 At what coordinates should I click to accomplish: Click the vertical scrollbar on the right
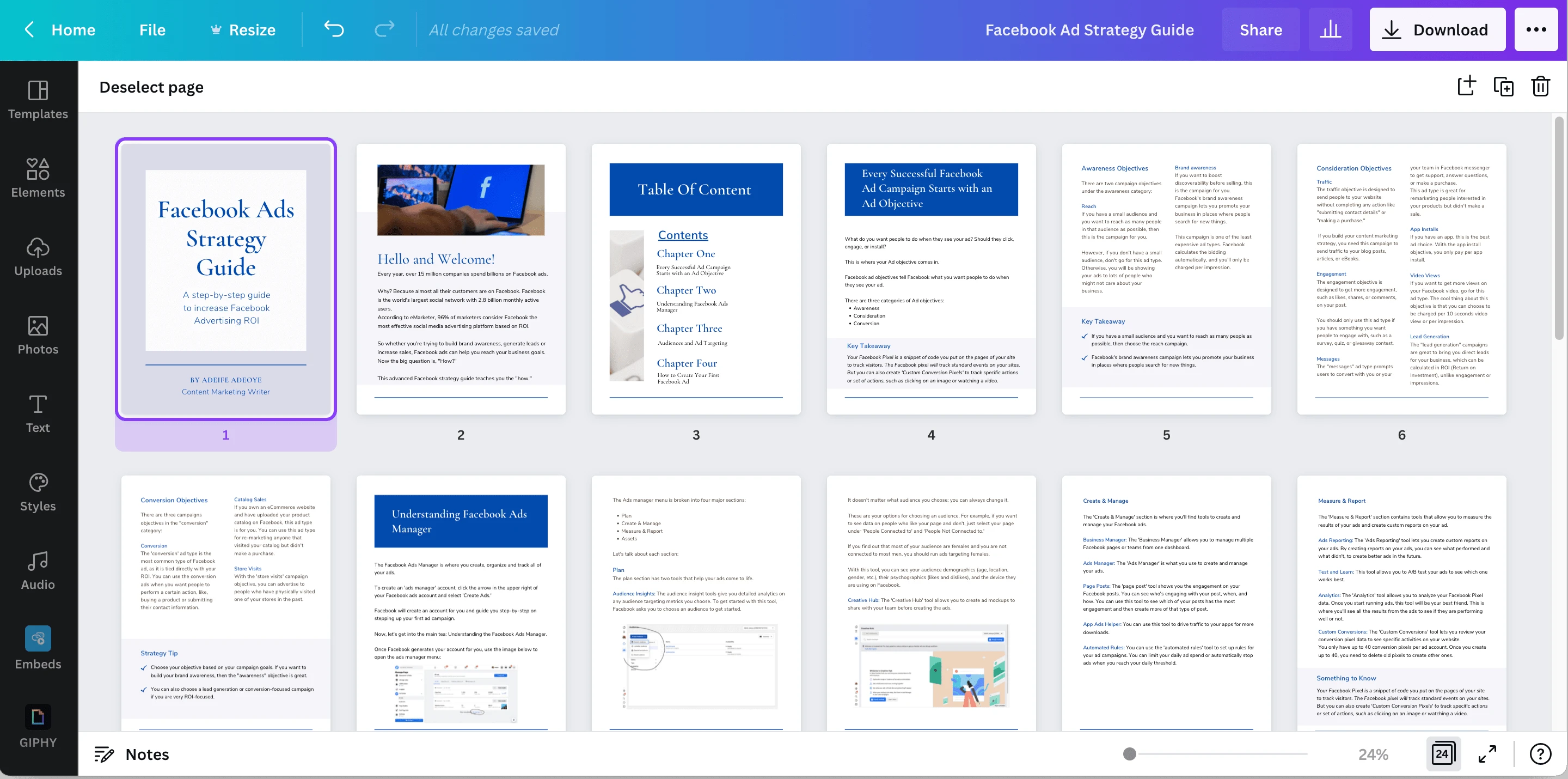(1559, 228)
